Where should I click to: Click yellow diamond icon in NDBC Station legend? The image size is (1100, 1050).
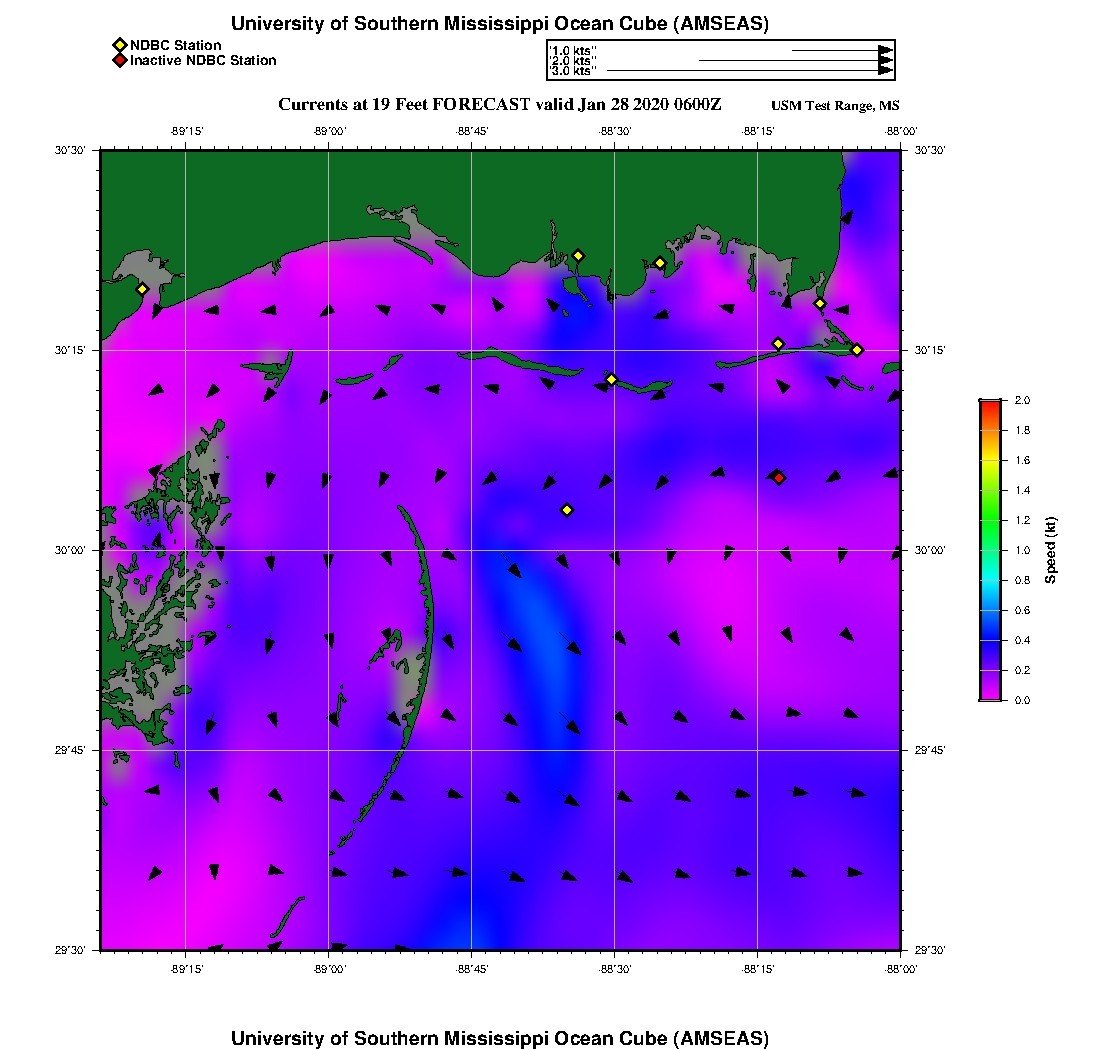(x=119, y=46)
